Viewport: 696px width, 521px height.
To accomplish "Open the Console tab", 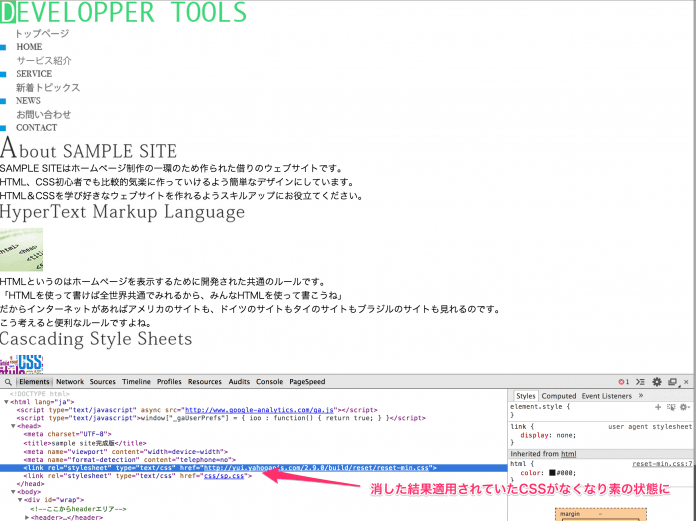I will [269, 382].
